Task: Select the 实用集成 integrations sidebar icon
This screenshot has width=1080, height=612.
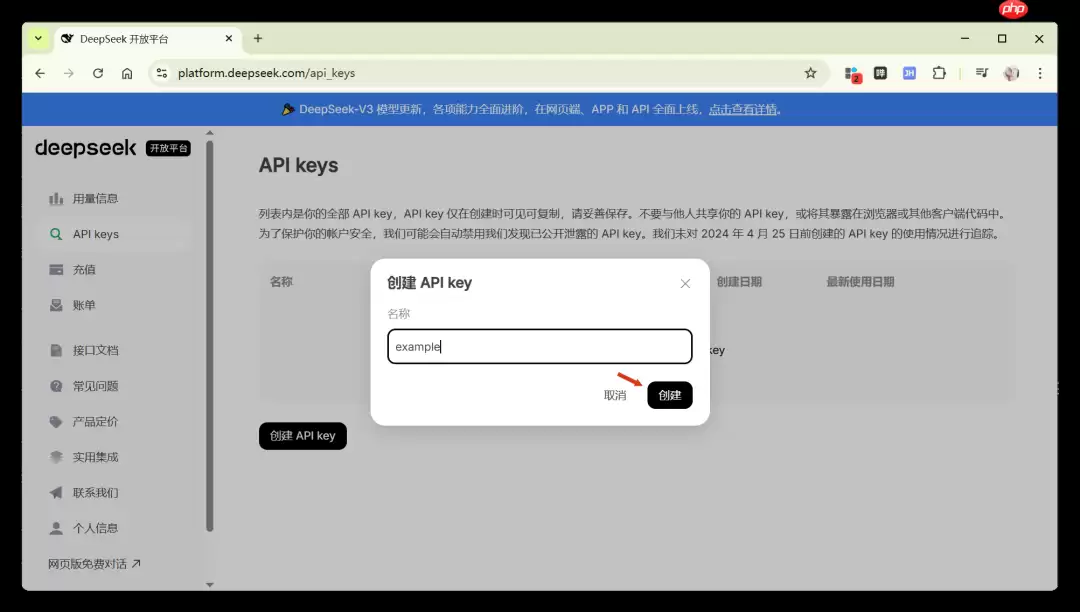Action: pyautogui.click(x=54, y=456)
